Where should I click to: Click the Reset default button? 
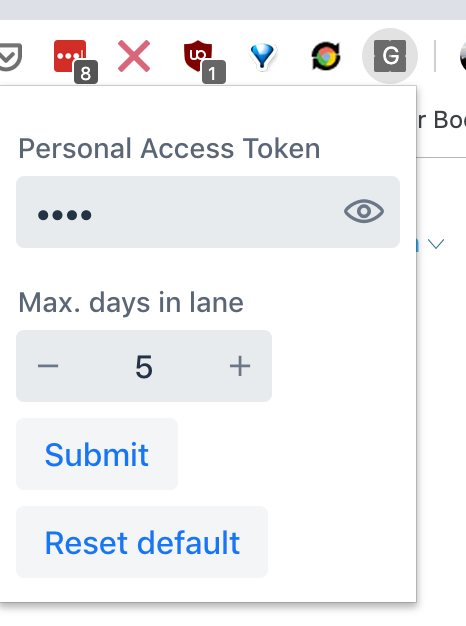pos(142,542)
